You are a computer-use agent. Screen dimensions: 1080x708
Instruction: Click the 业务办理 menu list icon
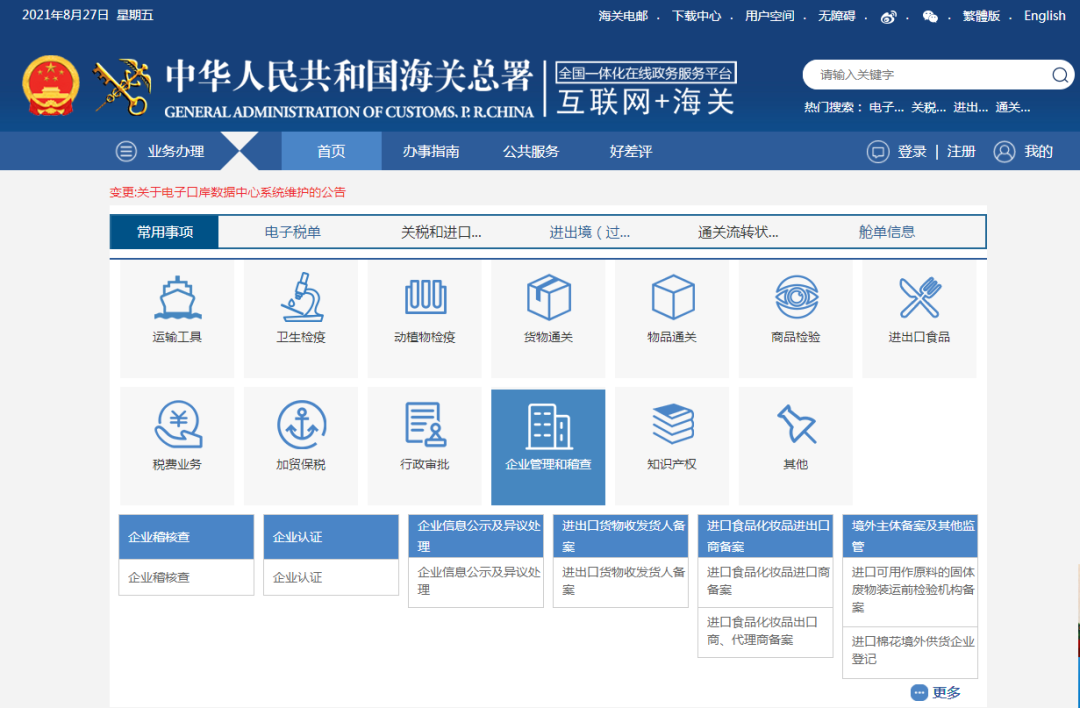126,151
